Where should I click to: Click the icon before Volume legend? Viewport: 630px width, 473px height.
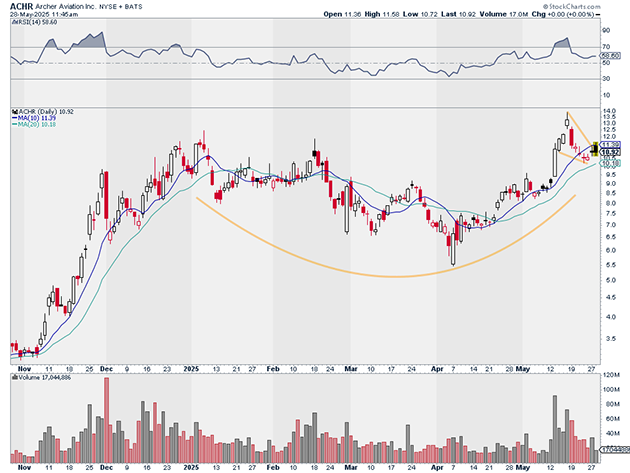click(15, 378)
